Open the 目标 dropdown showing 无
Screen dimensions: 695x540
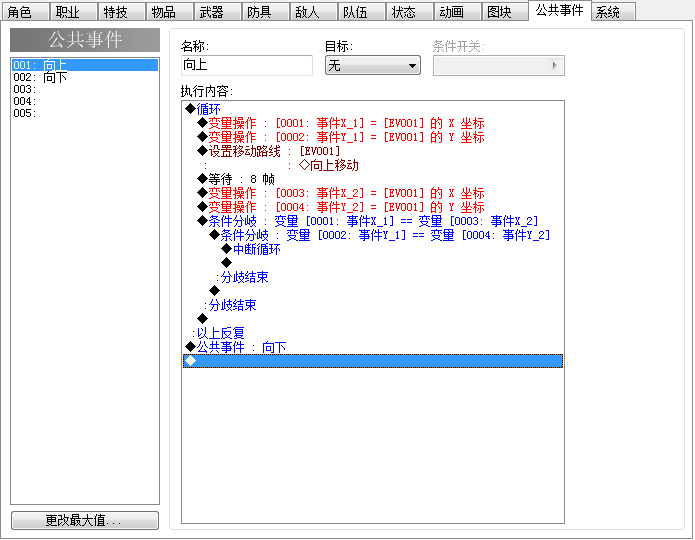tap(373, 66)
